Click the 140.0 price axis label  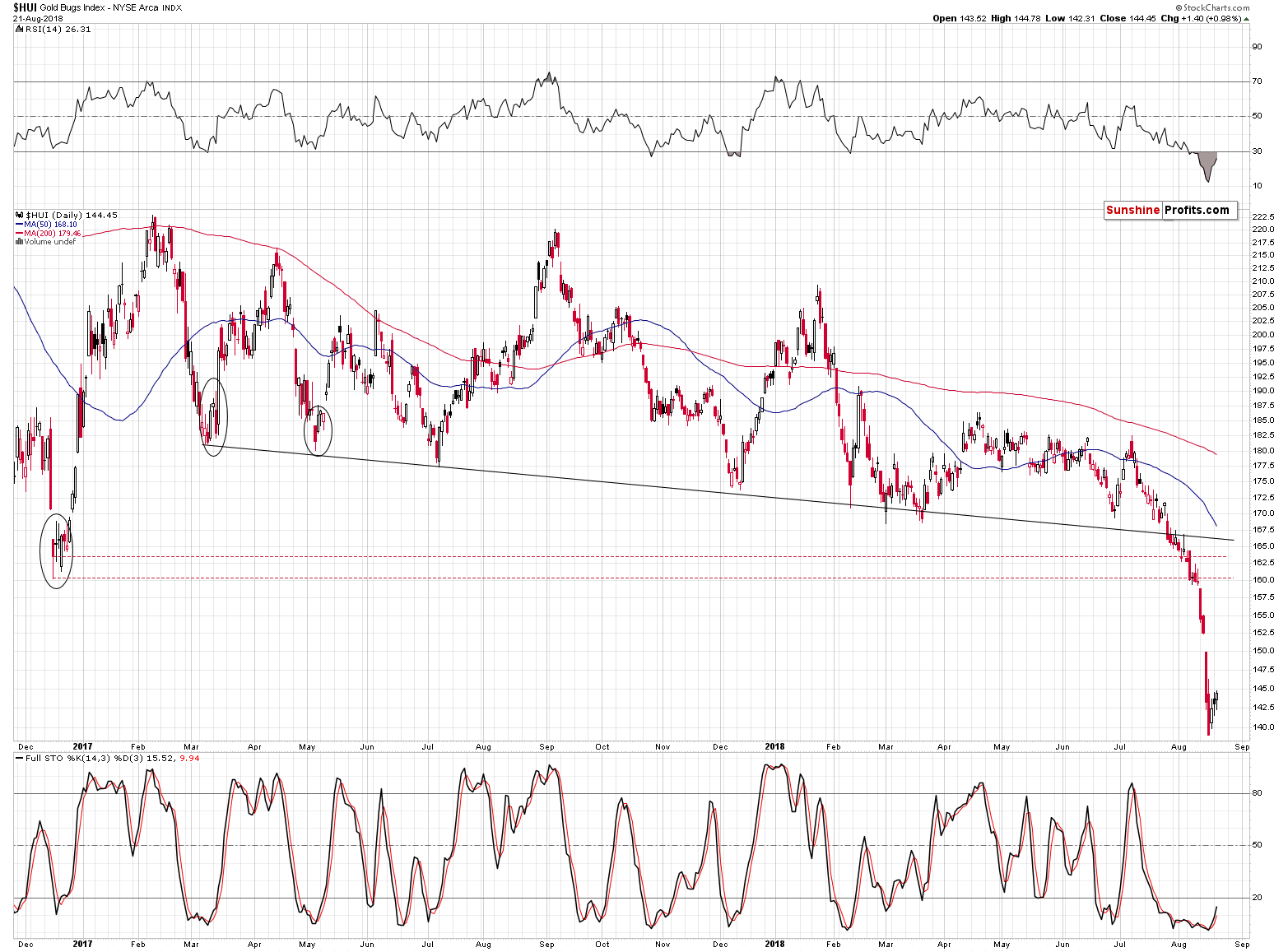1263,727
